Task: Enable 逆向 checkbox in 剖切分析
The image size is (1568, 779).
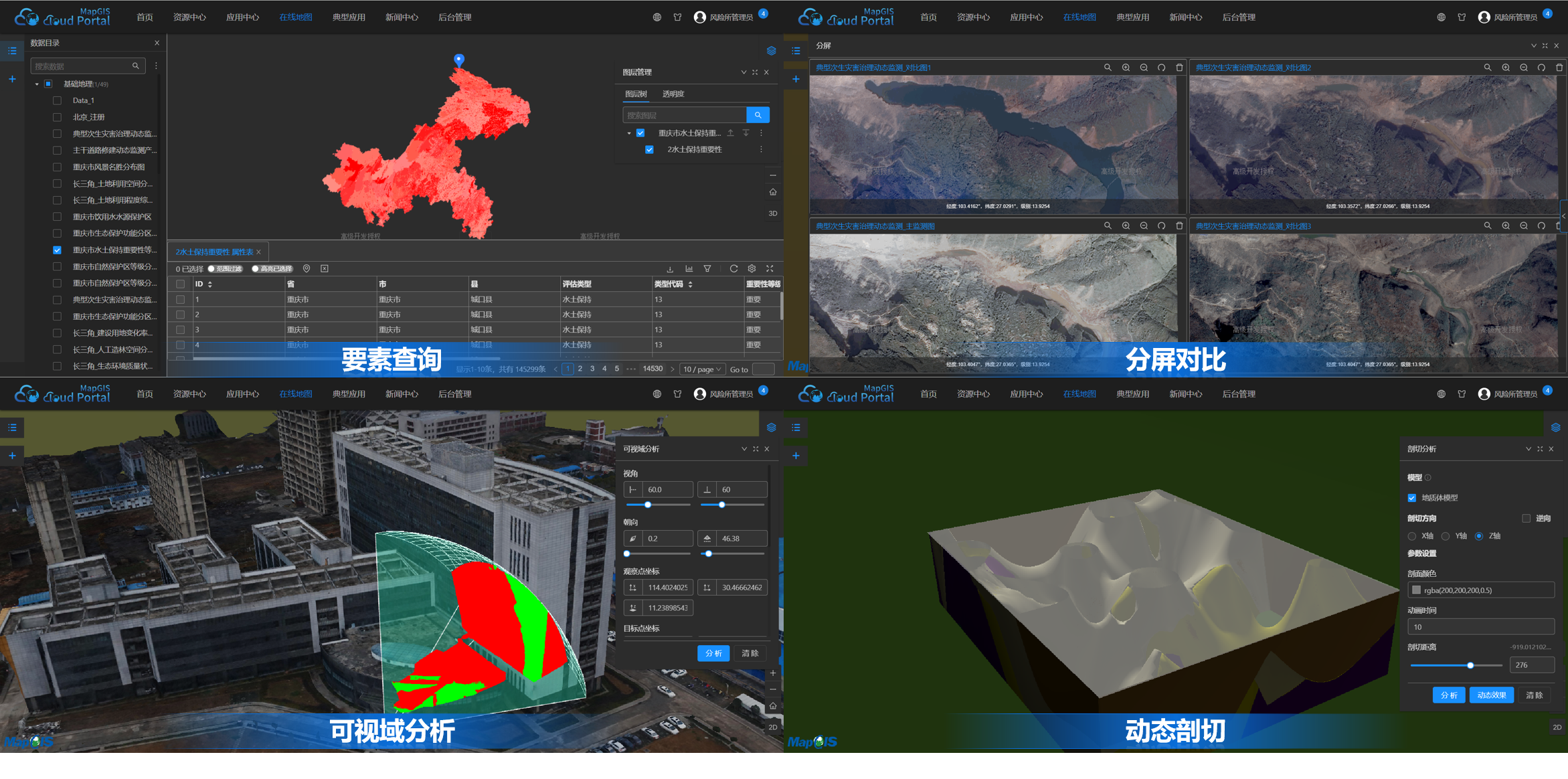Action: 1526,519
